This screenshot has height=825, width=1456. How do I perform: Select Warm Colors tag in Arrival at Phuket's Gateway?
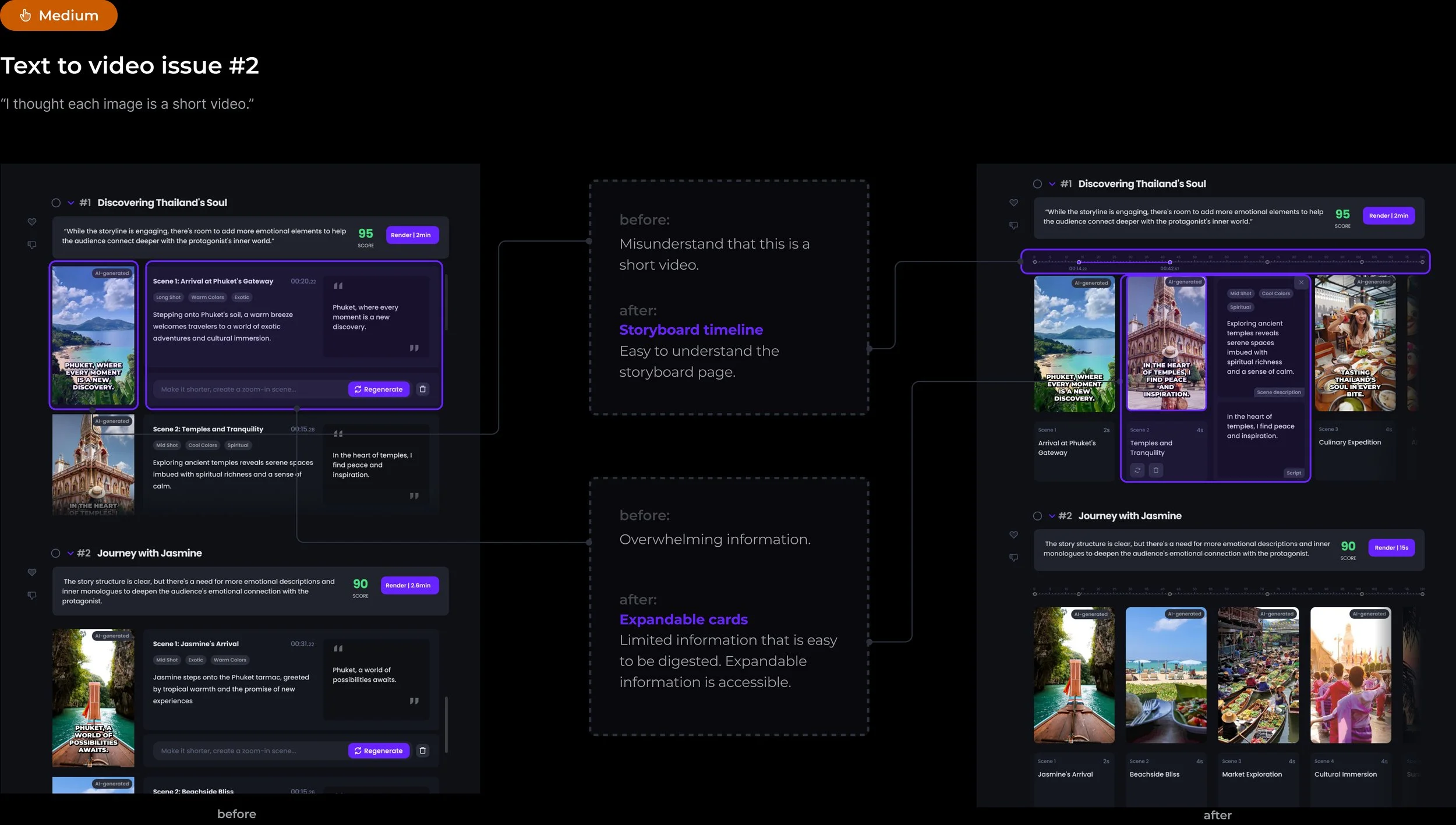tap(207, 297)
